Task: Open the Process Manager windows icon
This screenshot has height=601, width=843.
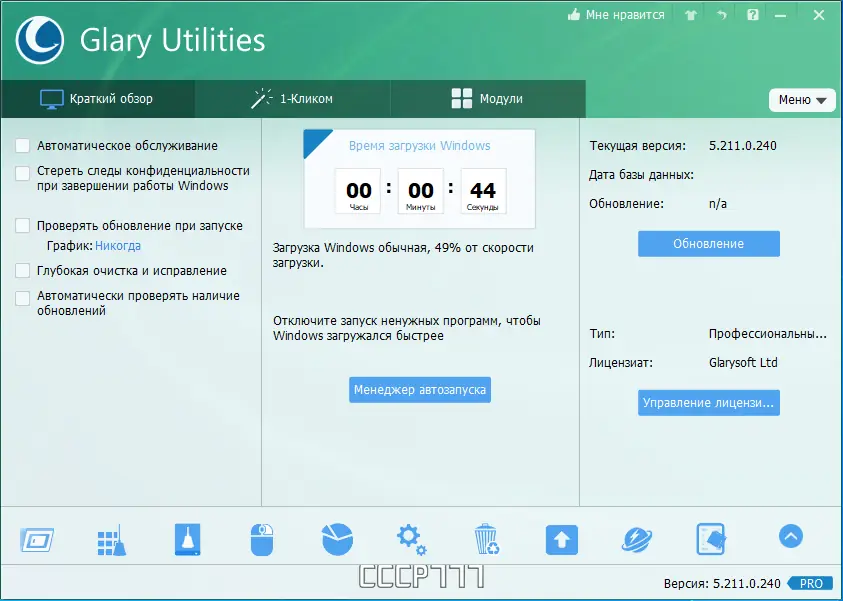Action: coord(35,537)
